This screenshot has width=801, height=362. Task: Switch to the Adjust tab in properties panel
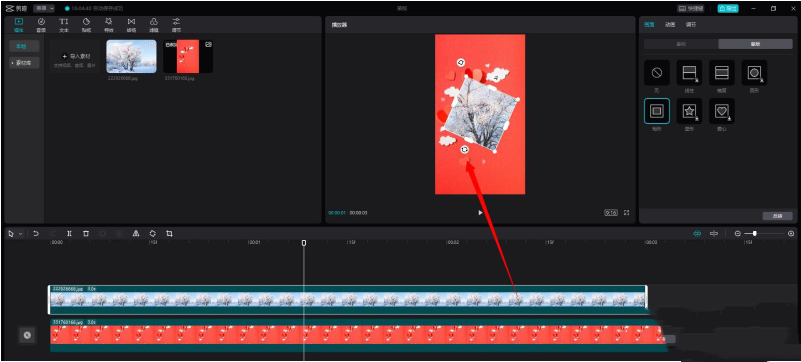click(691, 25)
